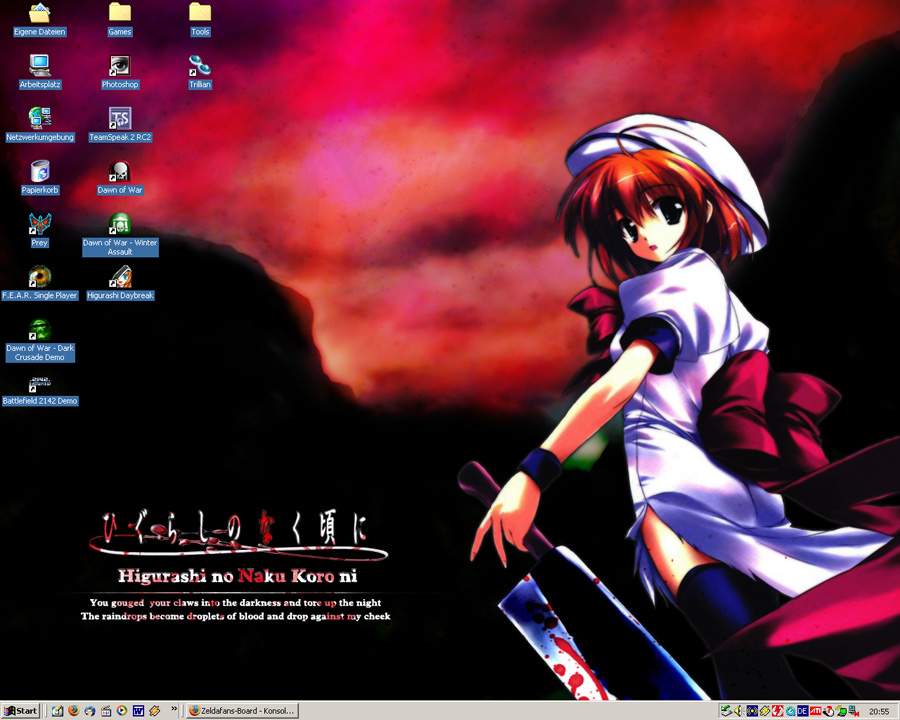This screenshot has width=900, height=720.
Task: Select the Battlefield 2142 Demo shortcut
Action: (x=40, y=391)
